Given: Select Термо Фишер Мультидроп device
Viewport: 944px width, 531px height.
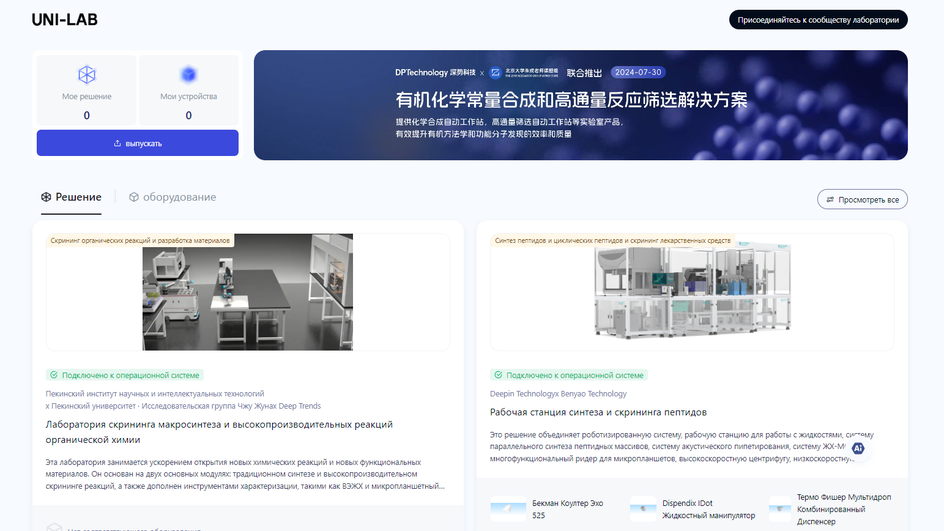Looking at the screenshot, I should coord(831,509).
